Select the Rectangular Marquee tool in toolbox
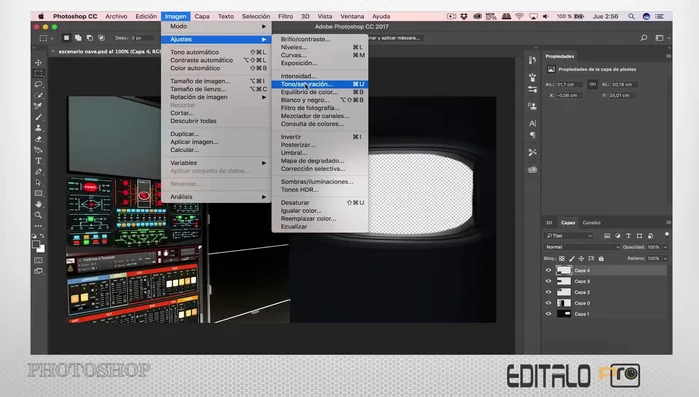This screenshot has height=397, width=699. click(38, 74)
